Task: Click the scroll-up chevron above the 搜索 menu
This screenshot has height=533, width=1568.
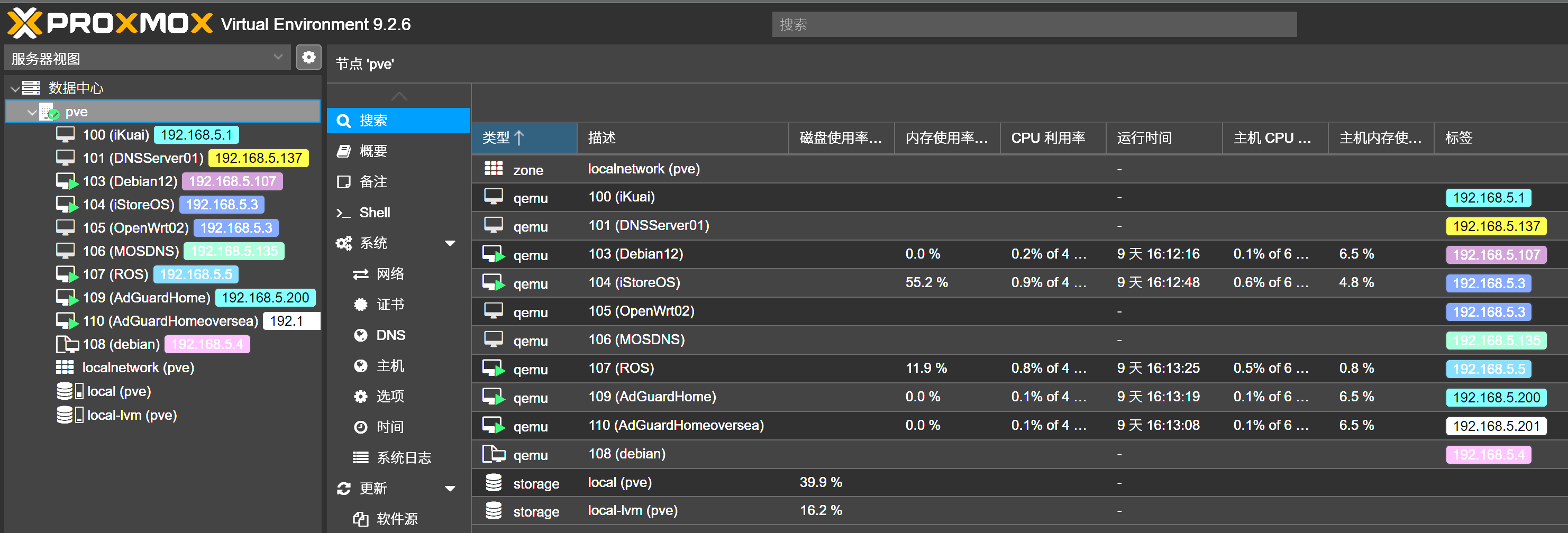Action: [399, 97]
